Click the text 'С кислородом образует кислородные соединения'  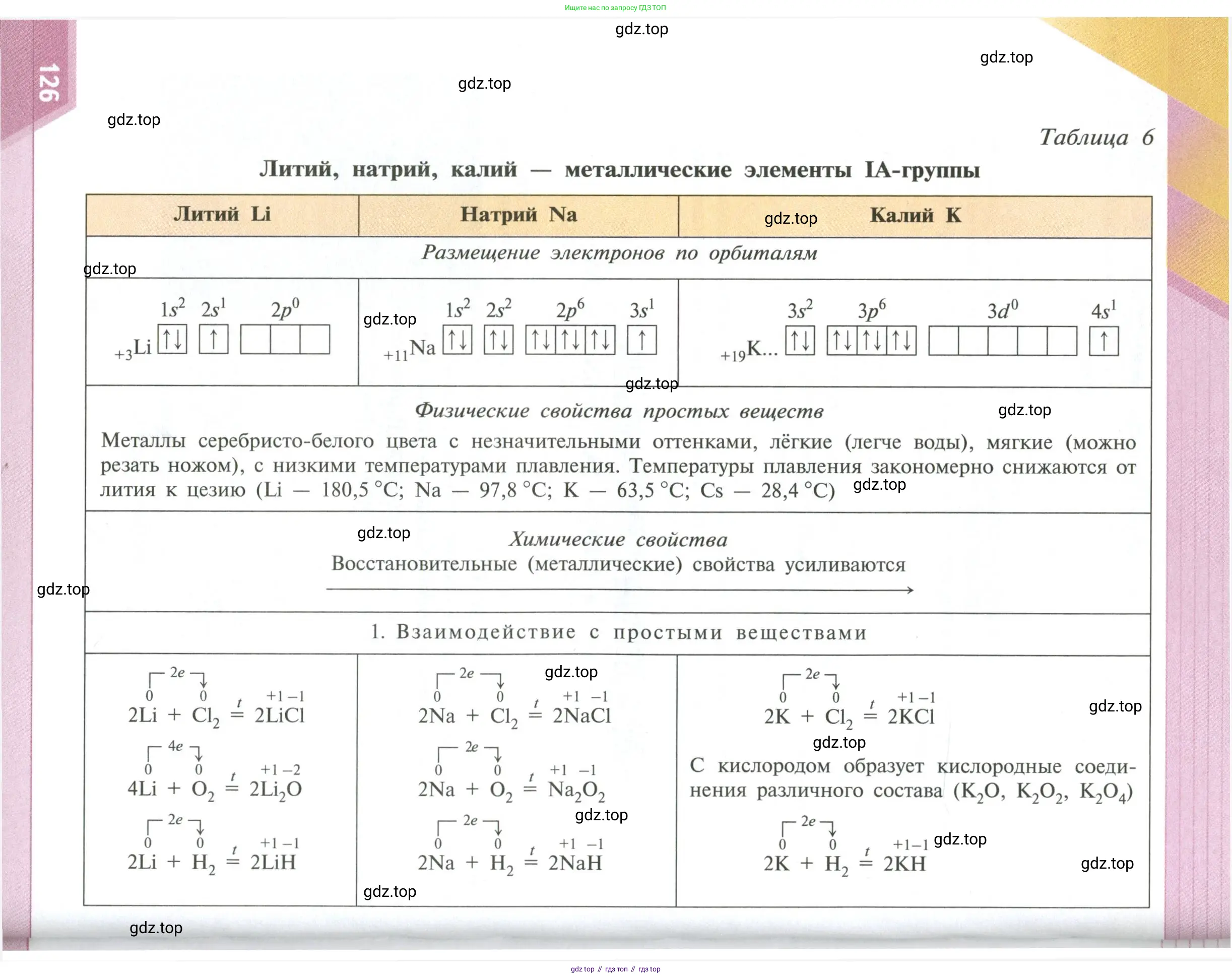tap(913, 778)
